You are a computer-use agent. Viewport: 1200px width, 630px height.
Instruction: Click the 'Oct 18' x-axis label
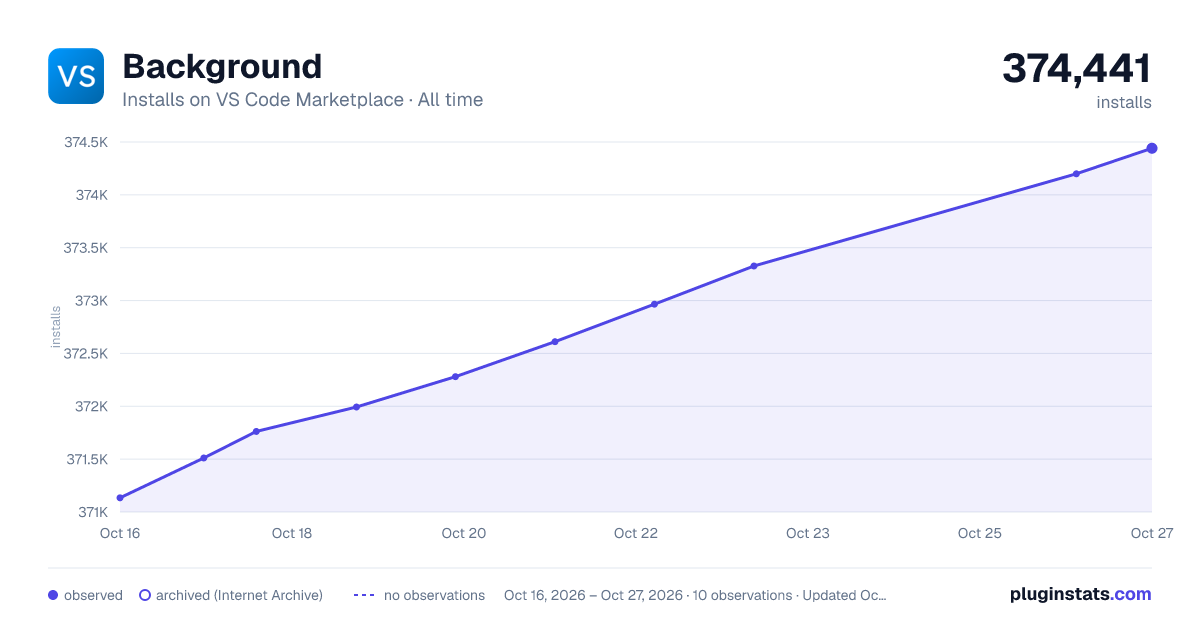(292, 533)
